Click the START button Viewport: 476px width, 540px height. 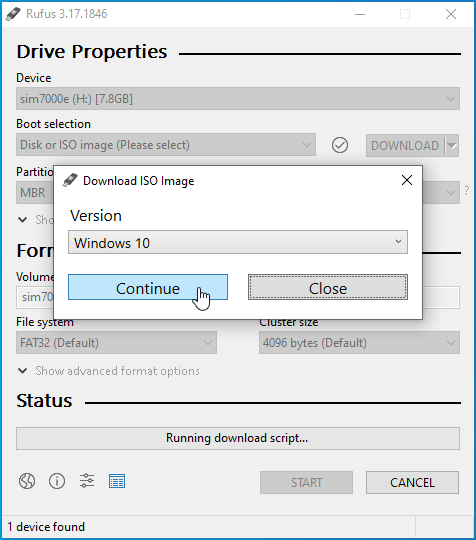tap(307, 482)
